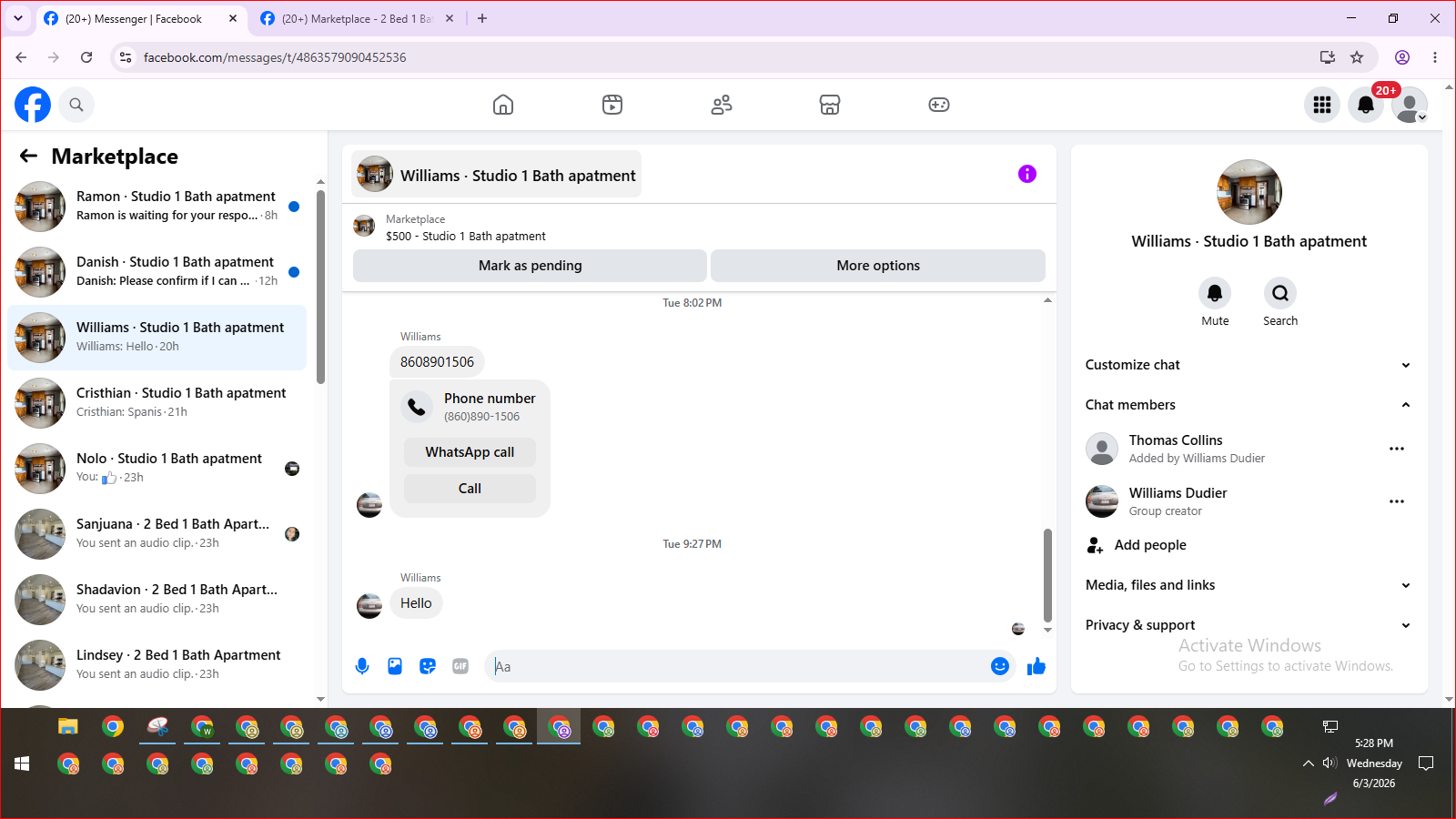1456x819 pixels.
Task: Open the Facebook menu grid
Action: [1322, 105]
